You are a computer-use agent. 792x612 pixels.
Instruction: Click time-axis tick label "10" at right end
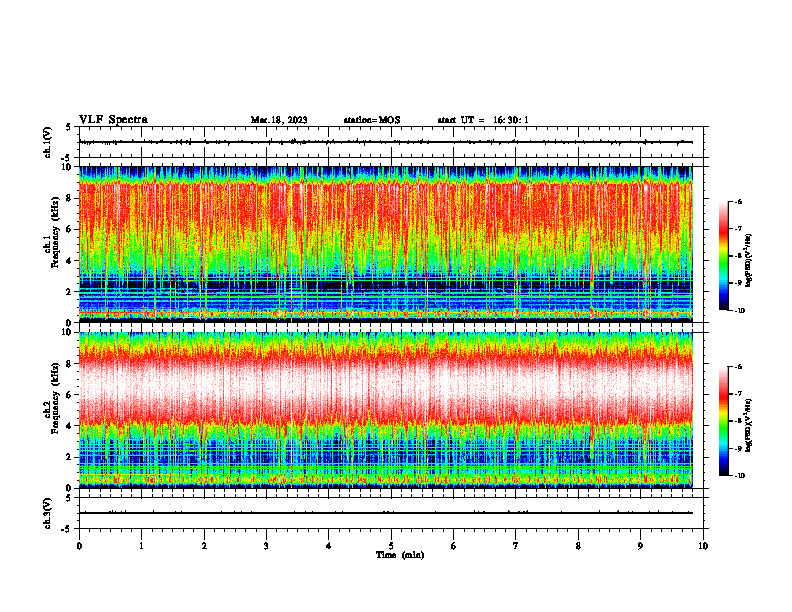tap(703, 546)
